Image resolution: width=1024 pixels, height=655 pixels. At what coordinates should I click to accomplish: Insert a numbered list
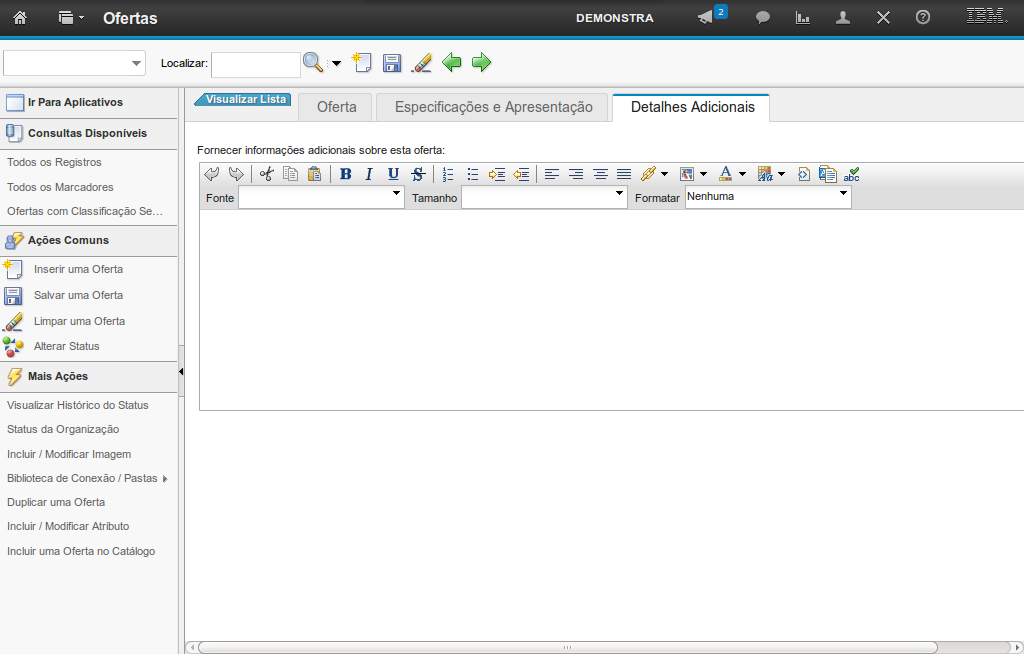click(x=448, y=174)
